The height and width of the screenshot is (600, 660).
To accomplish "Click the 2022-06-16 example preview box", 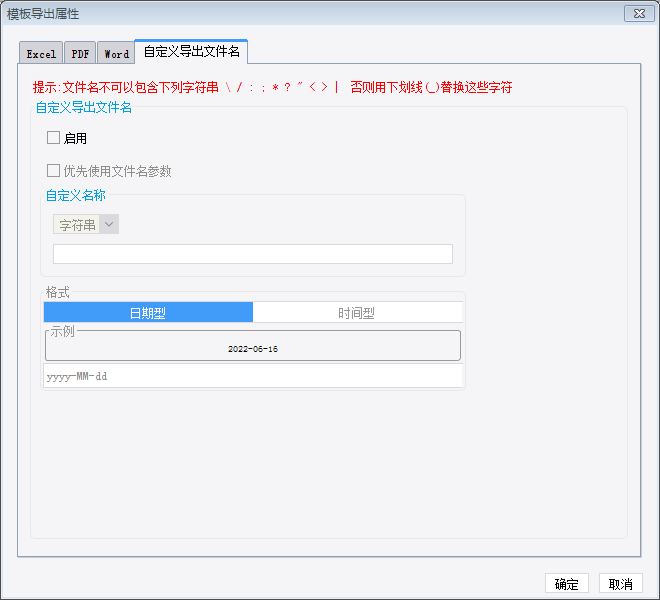I will tap(253, 346).
